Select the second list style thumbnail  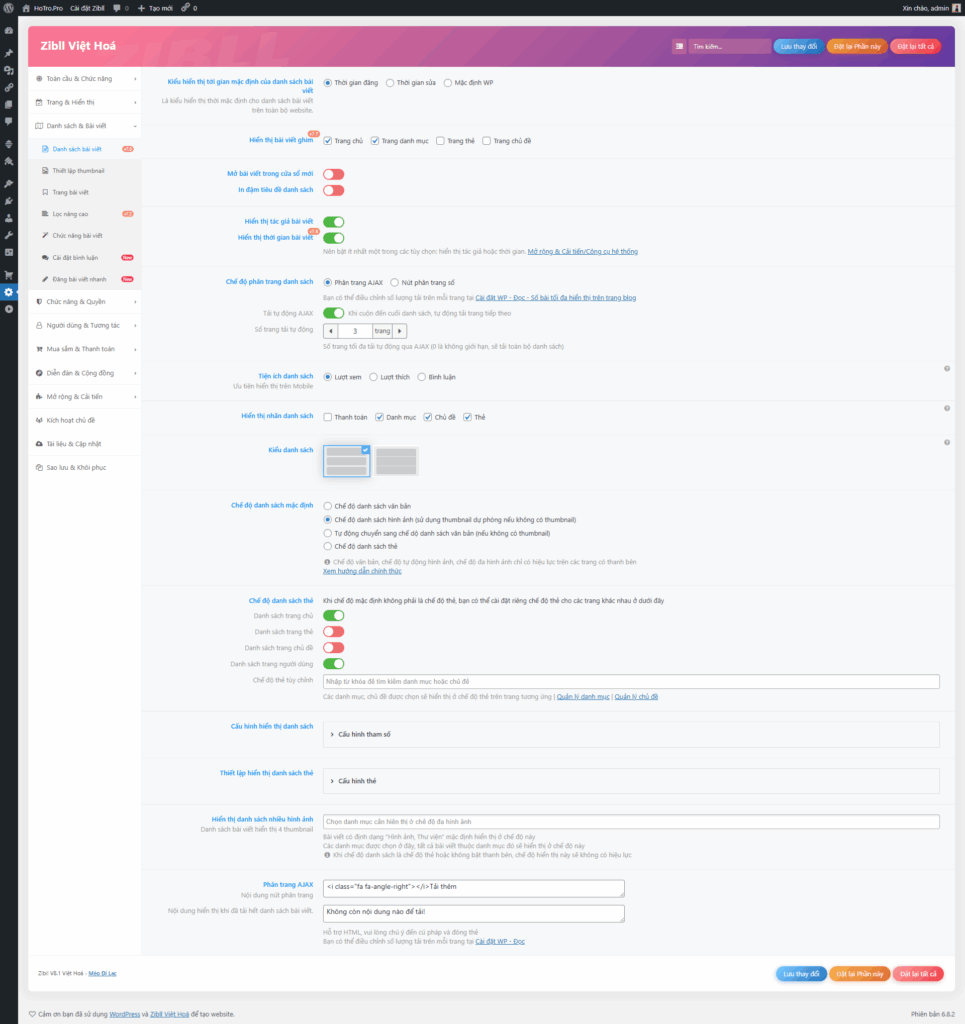(x=396, y=461)
